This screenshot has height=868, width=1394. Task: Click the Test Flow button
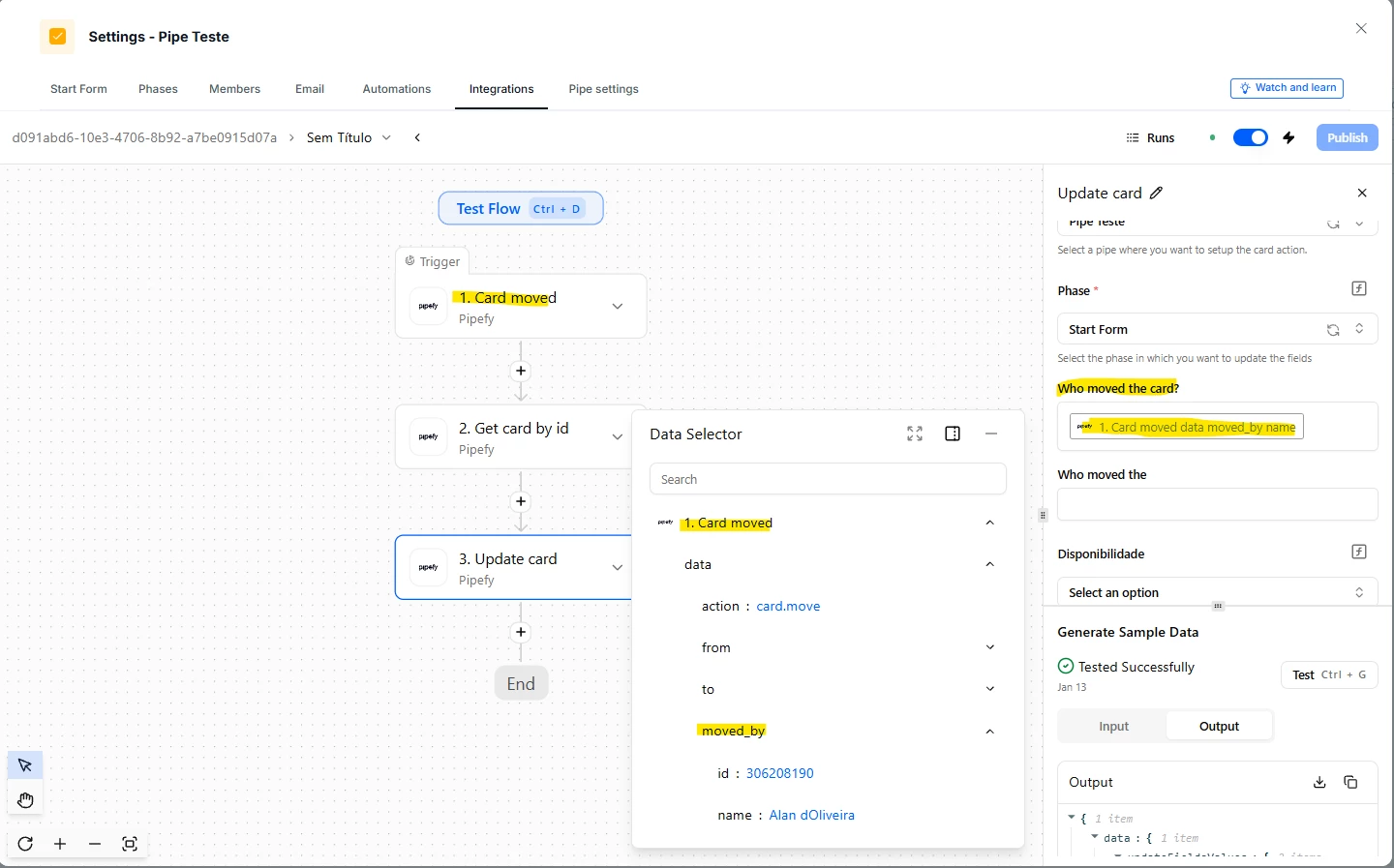coord(521,208)
